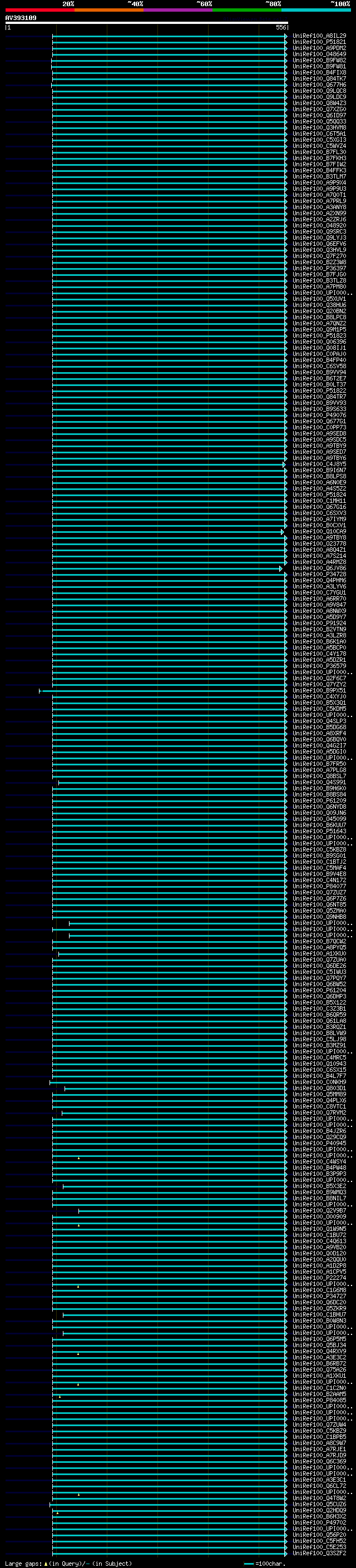Select the UniRef100_Q4SLP3 label

319,721
